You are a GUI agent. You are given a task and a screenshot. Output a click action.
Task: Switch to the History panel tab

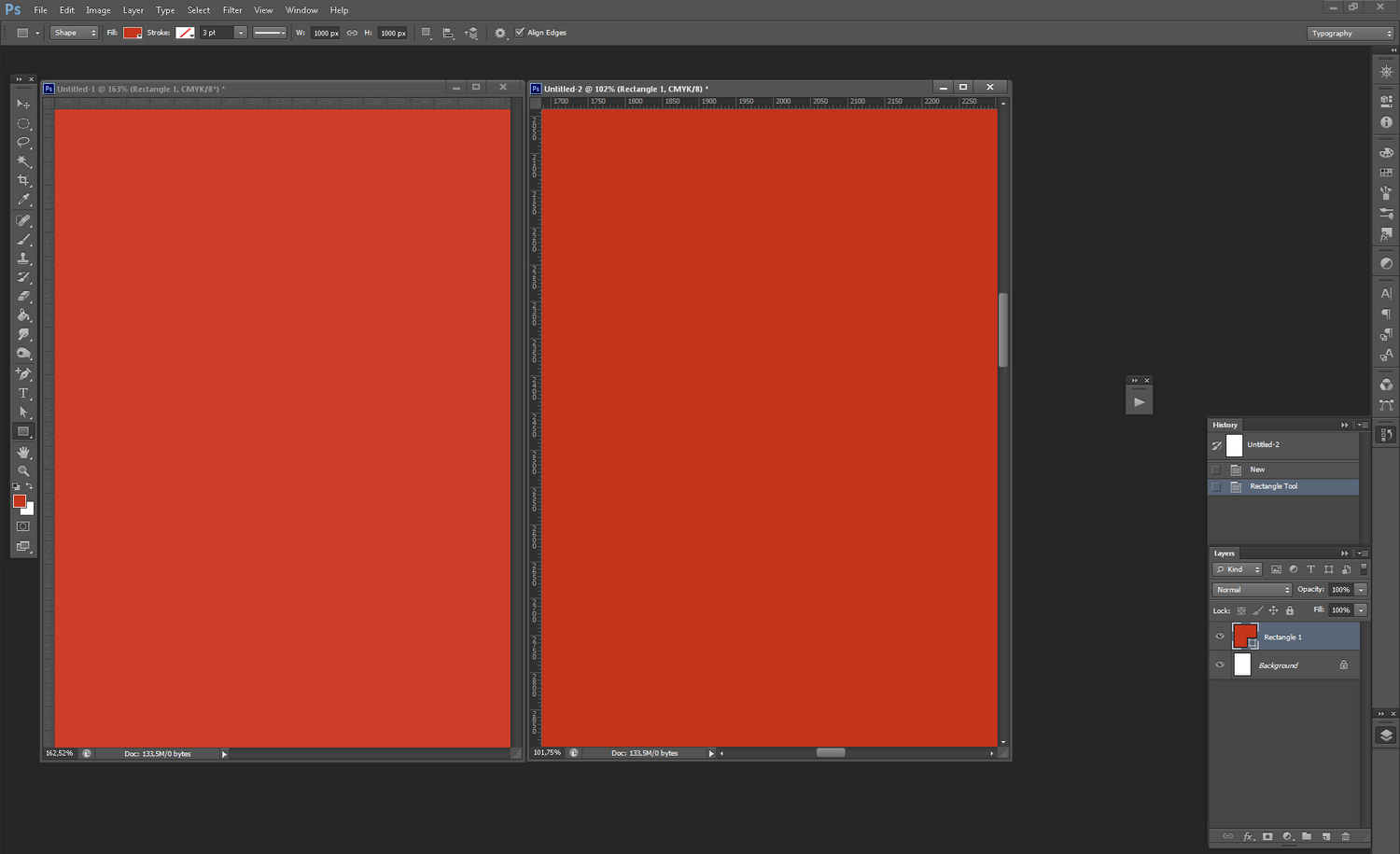point(1225,425)
